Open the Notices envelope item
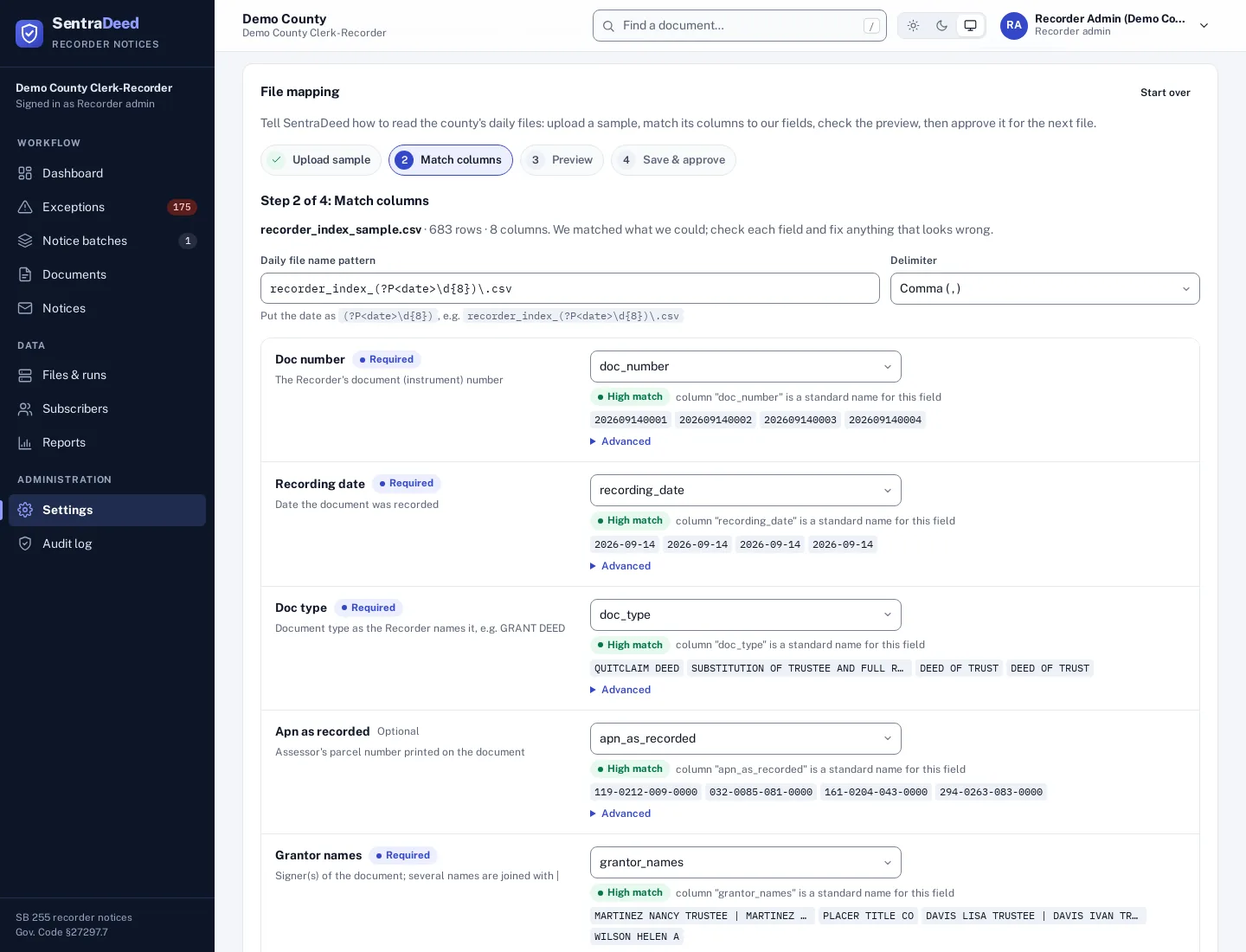This screenshot has height=952, width=1246. (x=107, y=308)
